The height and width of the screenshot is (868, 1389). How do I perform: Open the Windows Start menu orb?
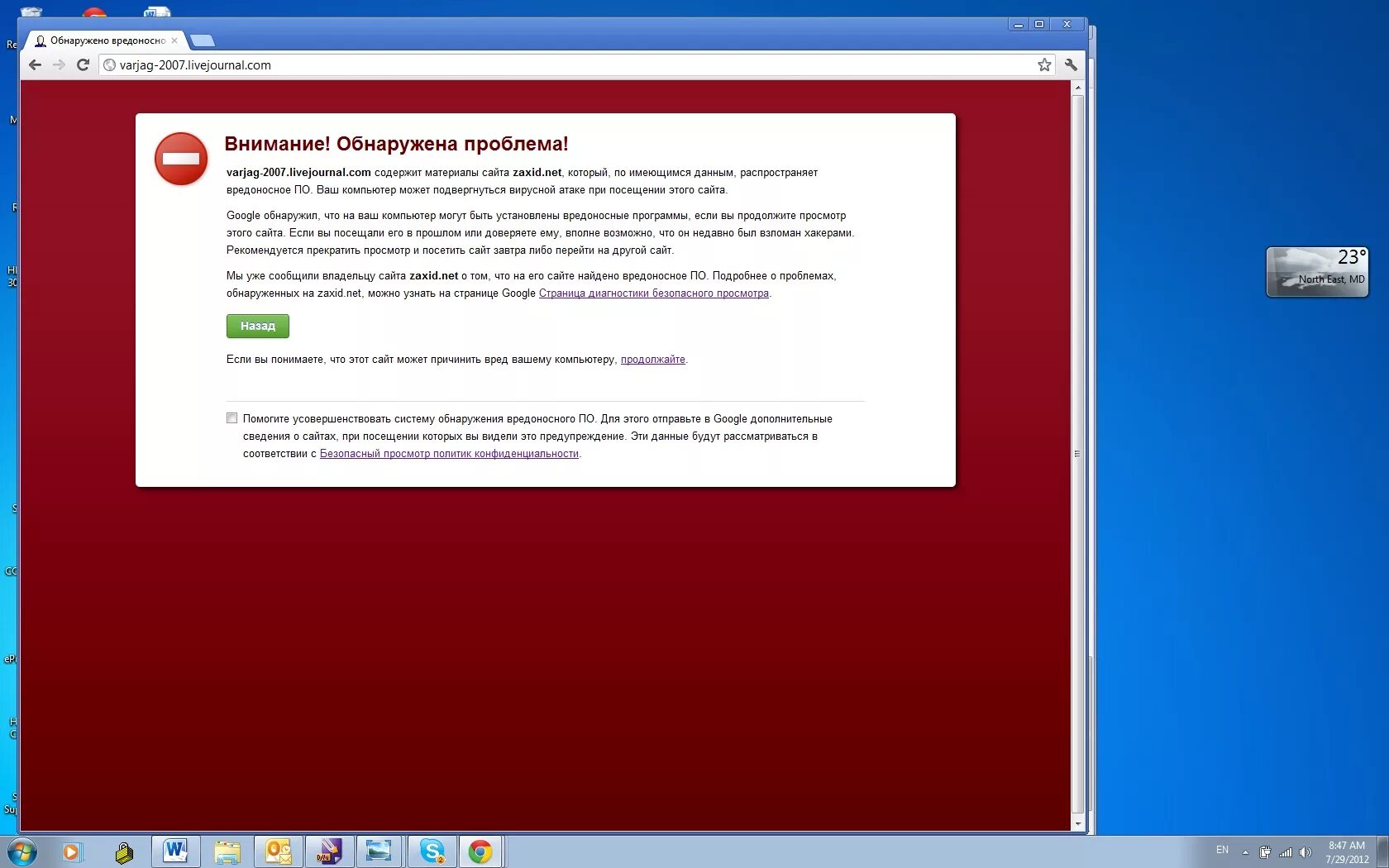point(21,851)
